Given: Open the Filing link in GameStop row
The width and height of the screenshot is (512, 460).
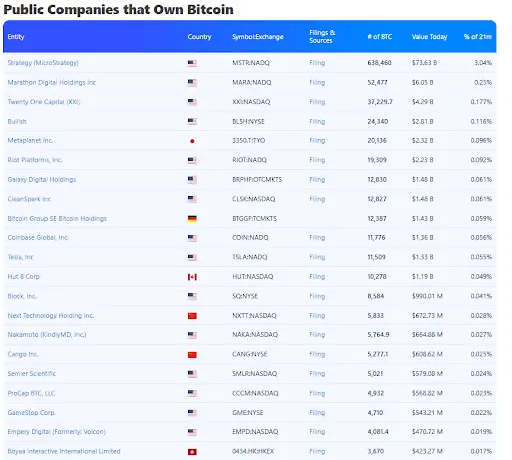Looking at the screenshot, I should (x=317, y=412).
